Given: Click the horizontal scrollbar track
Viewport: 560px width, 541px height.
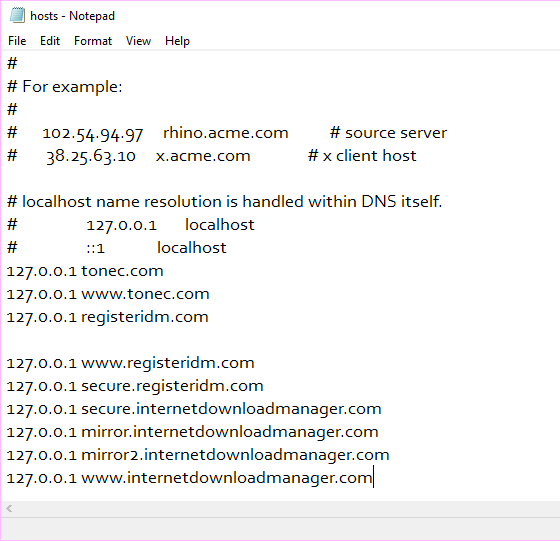Looking at the screenshot, I should (286, 509).
